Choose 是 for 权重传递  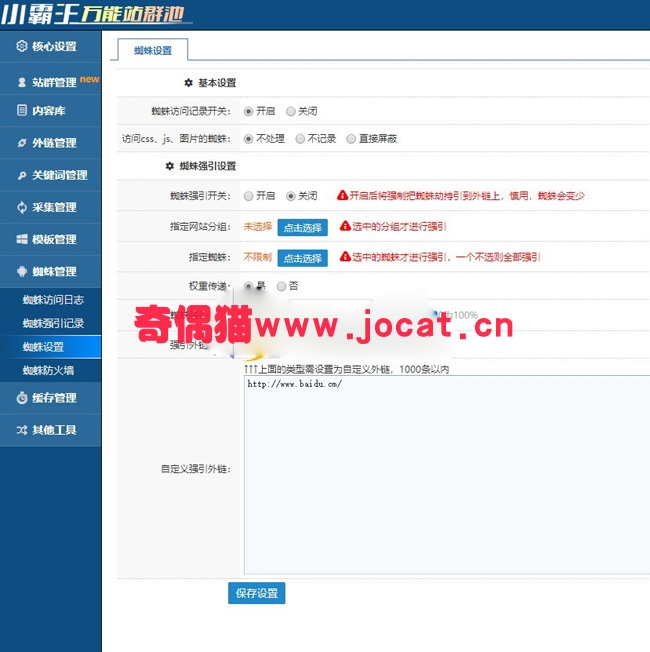(x=248, y=286)
